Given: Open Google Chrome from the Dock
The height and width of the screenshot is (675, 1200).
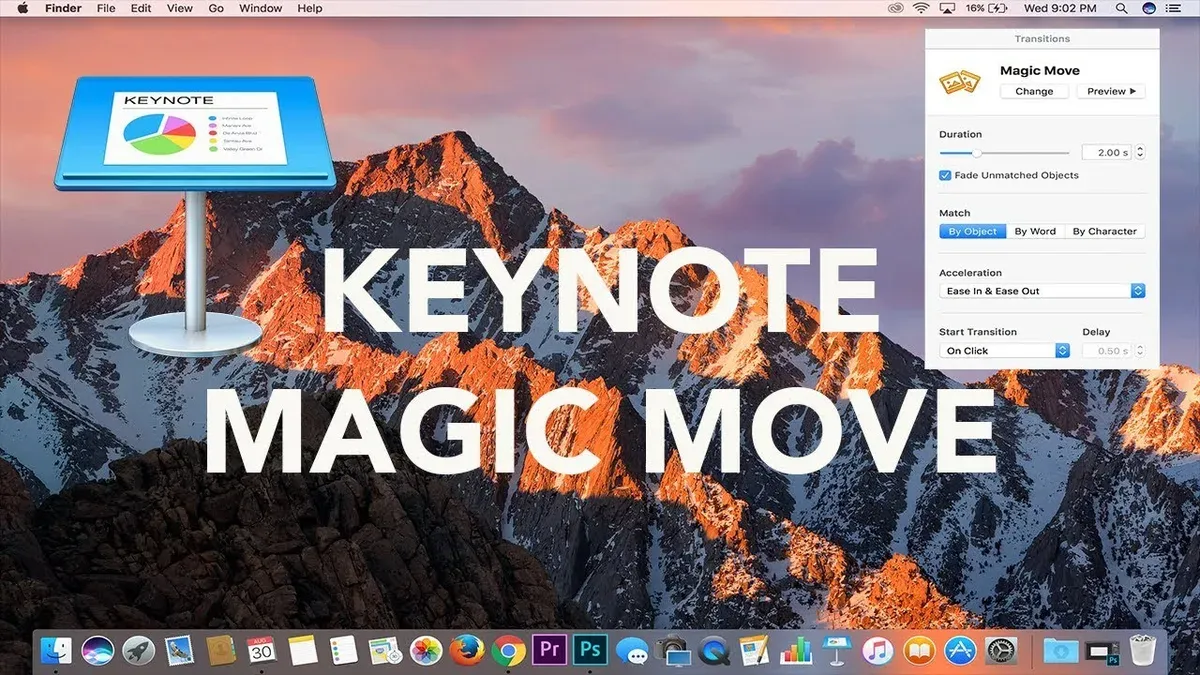Looking at the screenshot, I should 508,651.
